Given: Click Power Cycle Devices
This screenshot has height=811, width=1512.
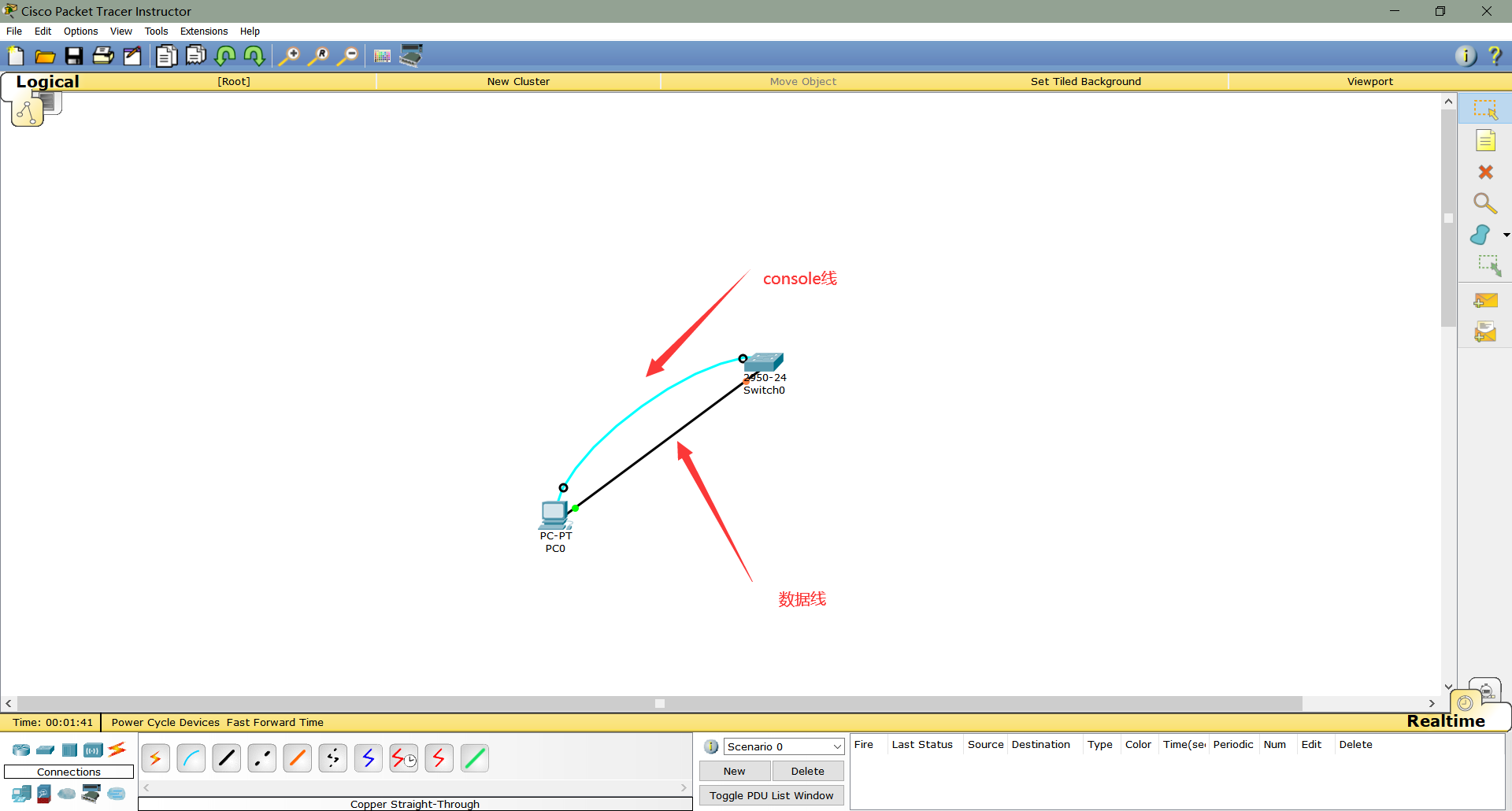Looking at the screenshot, I should [165, 722].
